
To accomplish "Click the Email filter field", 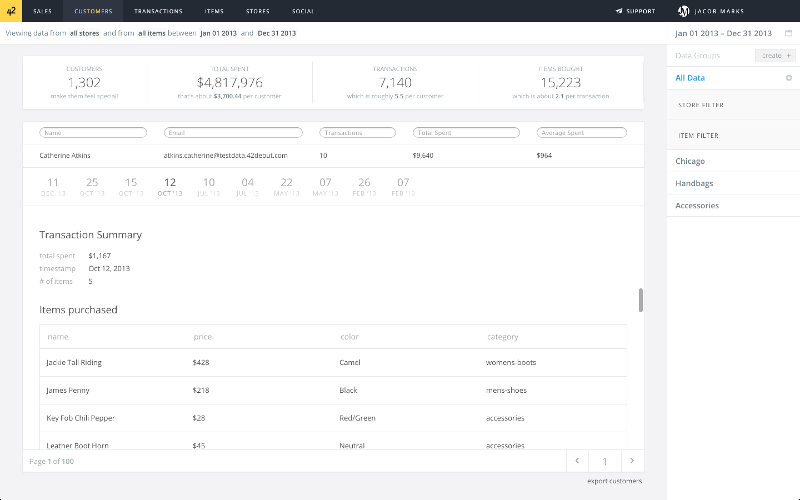I will click(x=233, y=133).
